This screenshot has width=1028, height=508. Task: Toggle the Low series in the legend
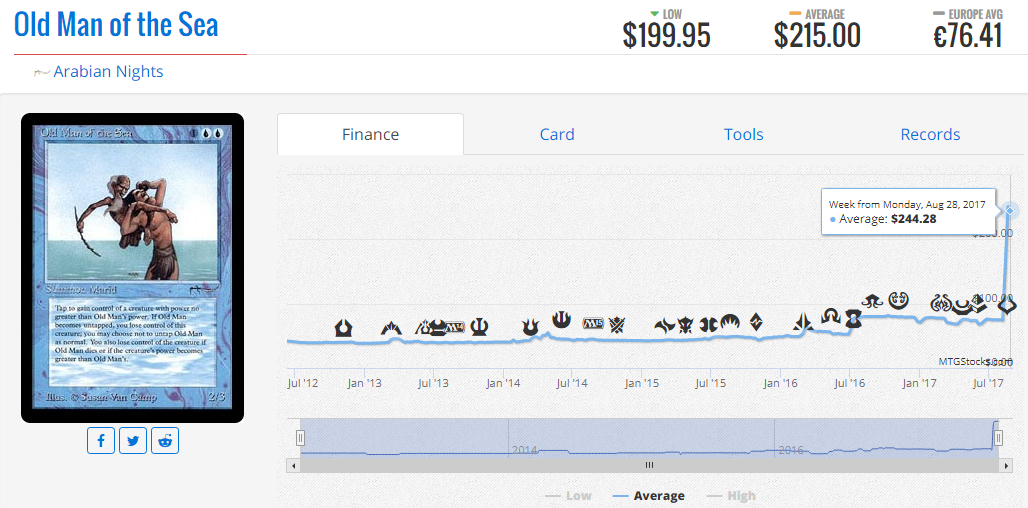tap(568, 496)
